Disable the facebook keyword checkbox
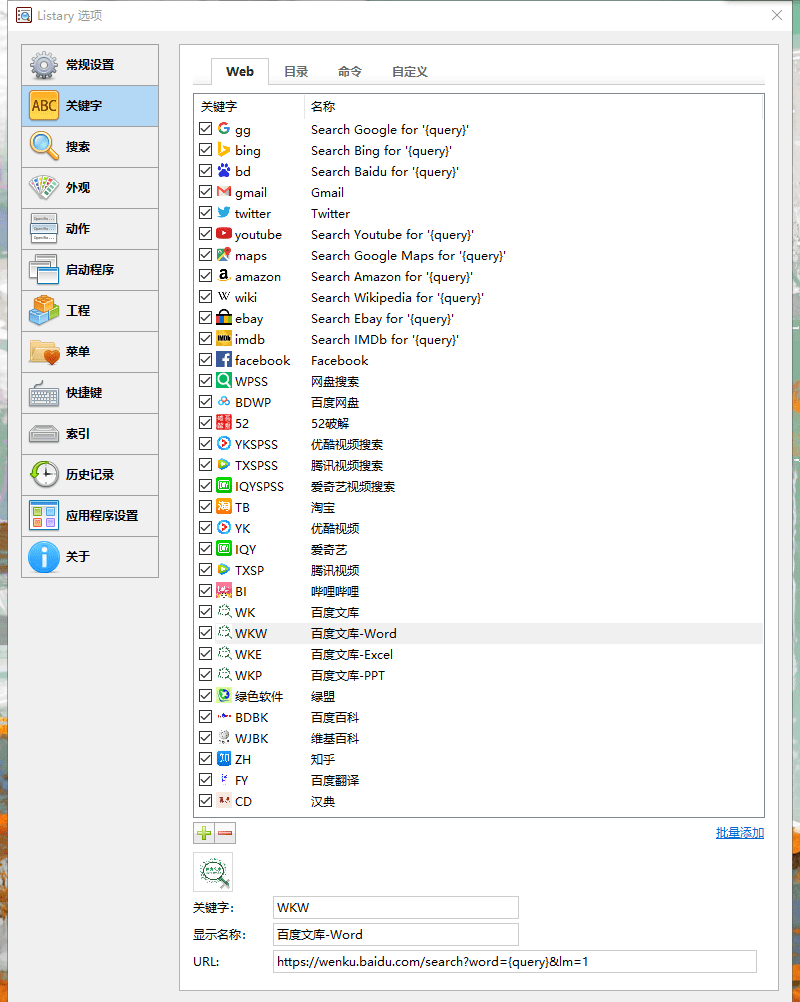Viewport: 800px width, 1002px height. click(x=206, y=361)
